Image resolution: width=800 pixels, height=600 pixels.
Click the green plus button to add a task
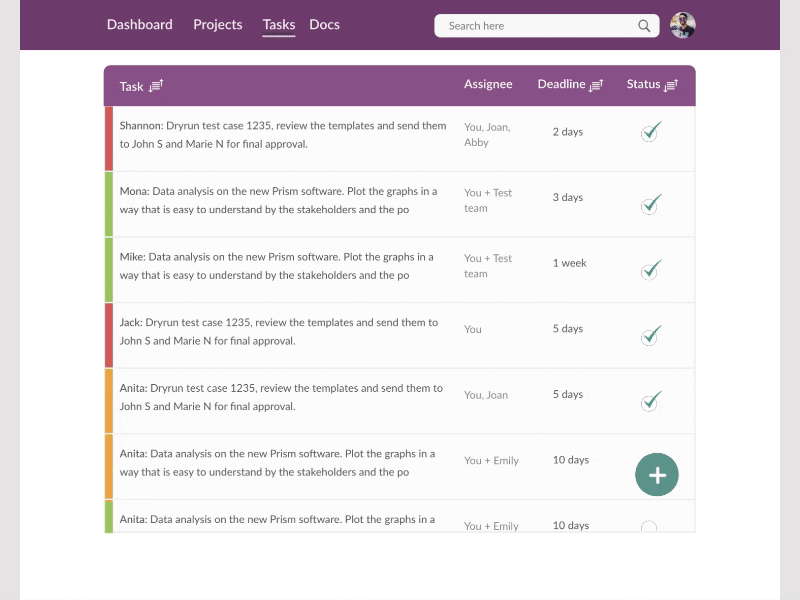tap(657, 475)
